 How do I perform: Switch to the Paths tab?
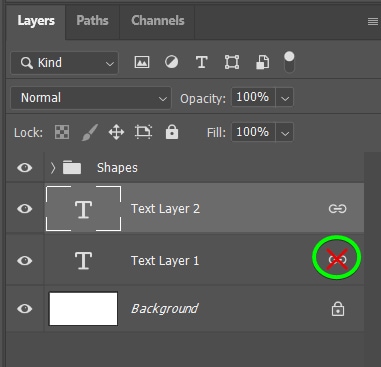tap(92, 21)
